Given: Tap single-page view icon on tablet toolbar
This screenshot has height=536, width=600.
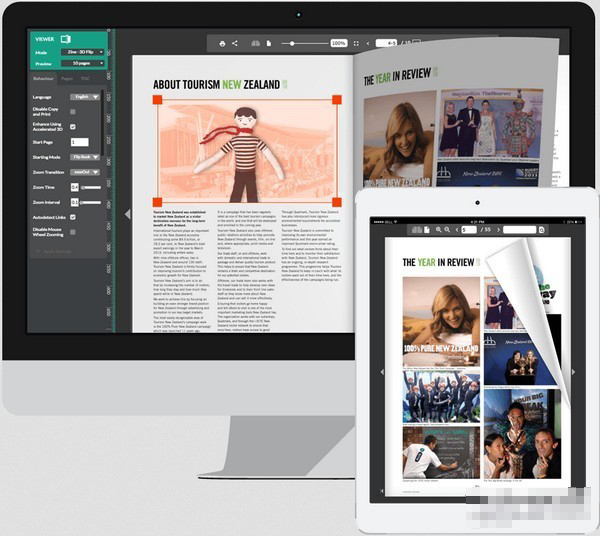Looking at the screenshot, I should [x=427, y=230].
